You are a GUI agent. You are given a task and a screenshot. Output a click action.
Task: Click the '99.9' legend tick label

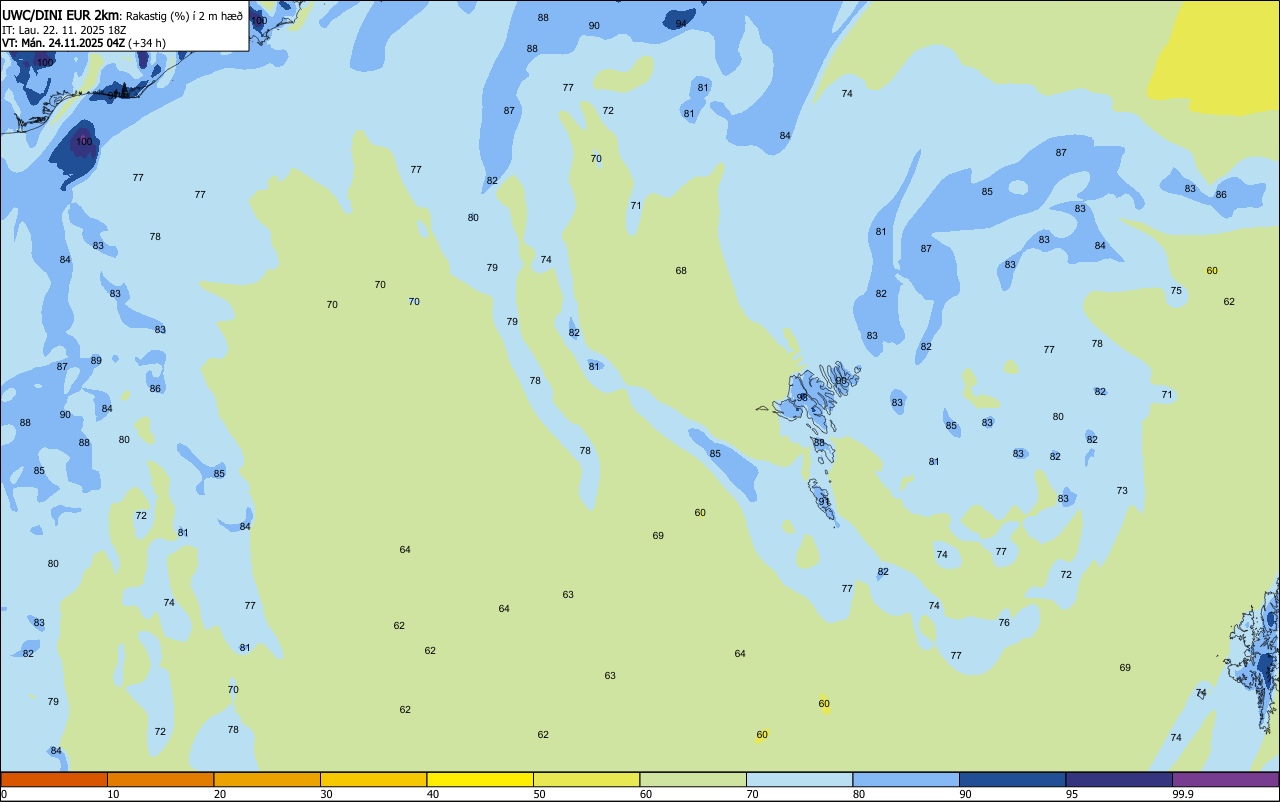pos(1183,794)
